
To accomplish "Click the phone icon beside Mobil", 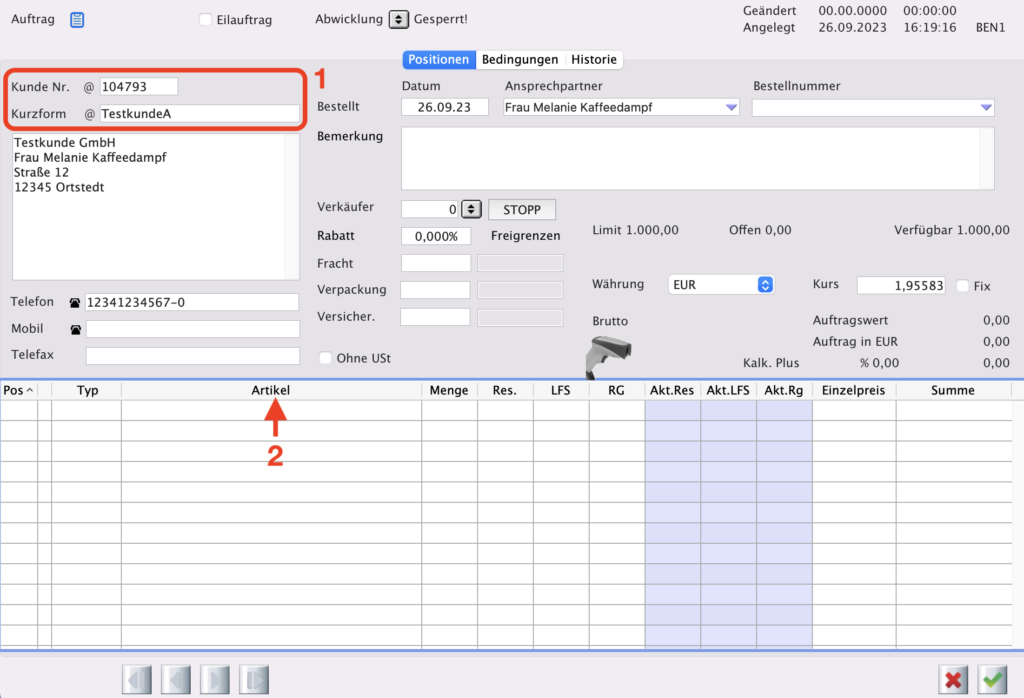I will (x=74, y=329).
